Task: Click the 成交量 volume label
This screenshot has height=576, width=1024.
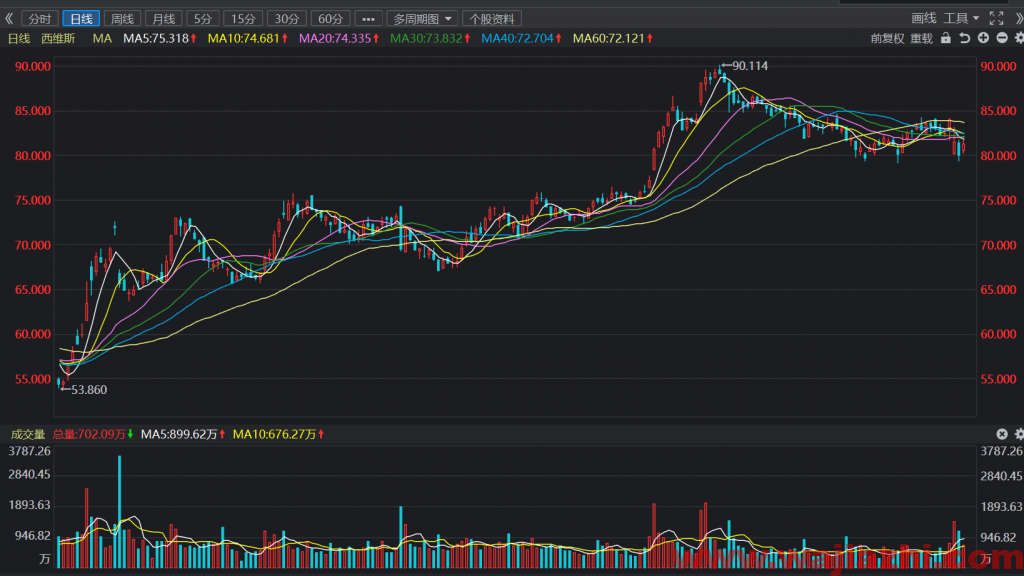Action: [x=27, y=434]
